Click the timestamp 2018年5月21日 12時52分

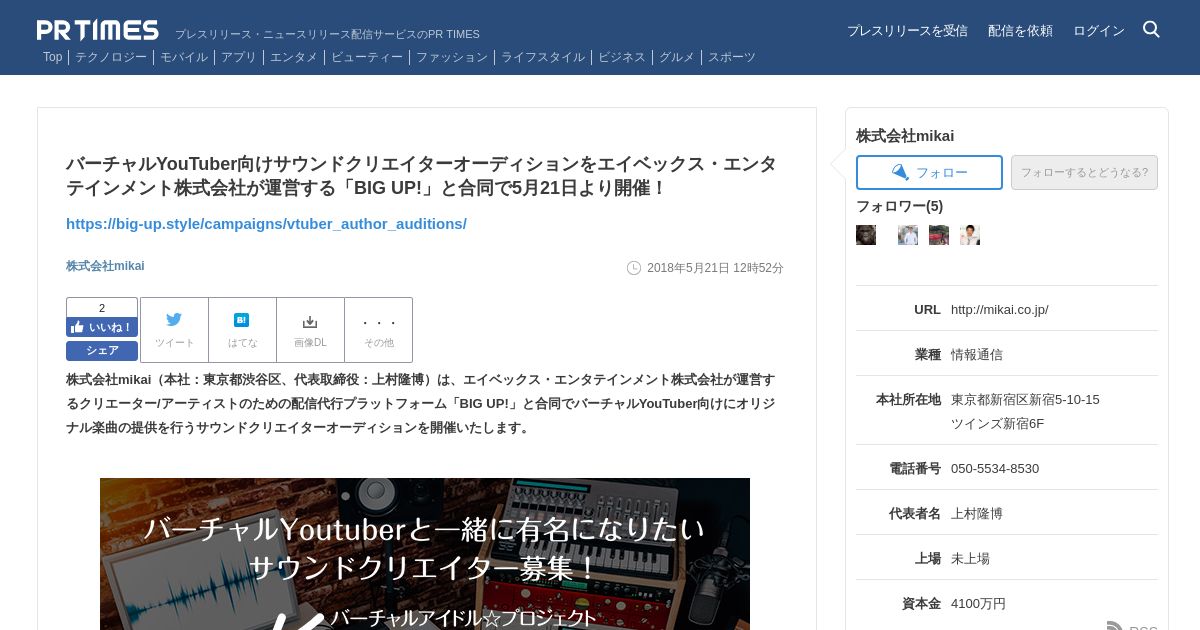pos(715,268)
